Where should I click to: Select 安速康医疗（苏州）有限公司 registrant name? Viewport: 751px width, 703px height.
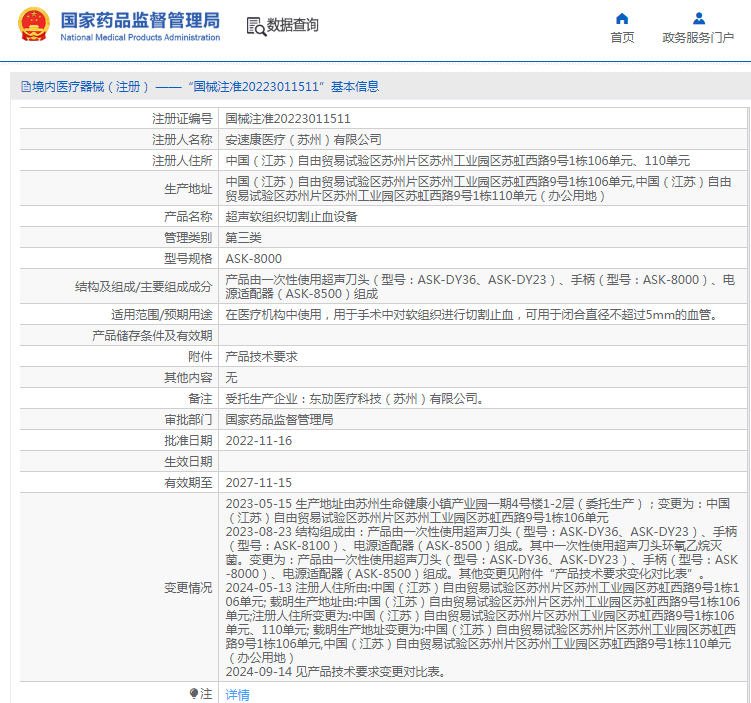304,140
